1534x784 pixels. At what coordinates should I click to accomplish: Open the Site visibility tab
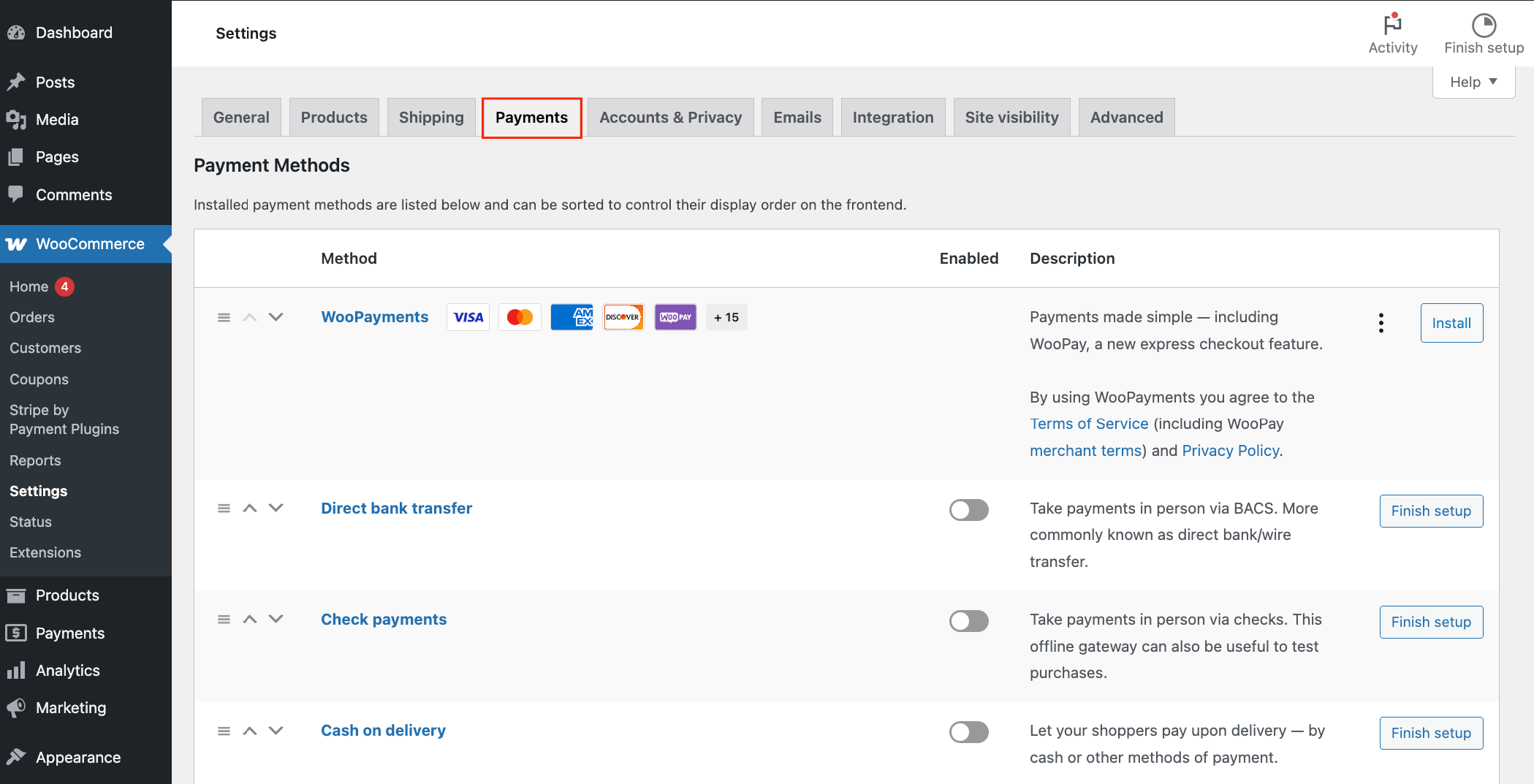tap(1011, 117)
